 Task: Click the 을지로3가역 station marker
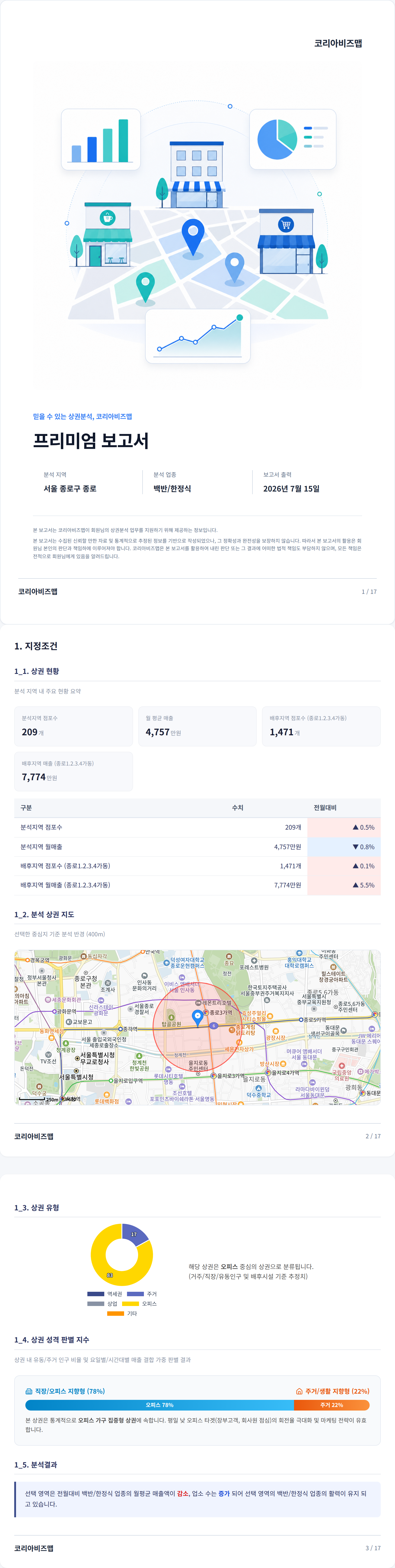tap(214, 1076)
